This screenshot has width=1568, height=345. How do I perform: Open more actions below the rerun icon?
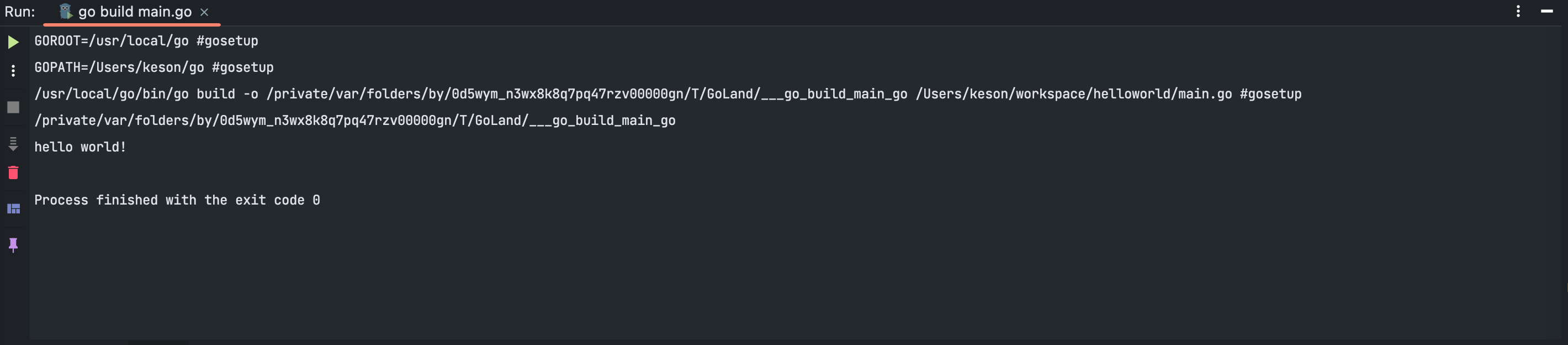pos(13,71)
